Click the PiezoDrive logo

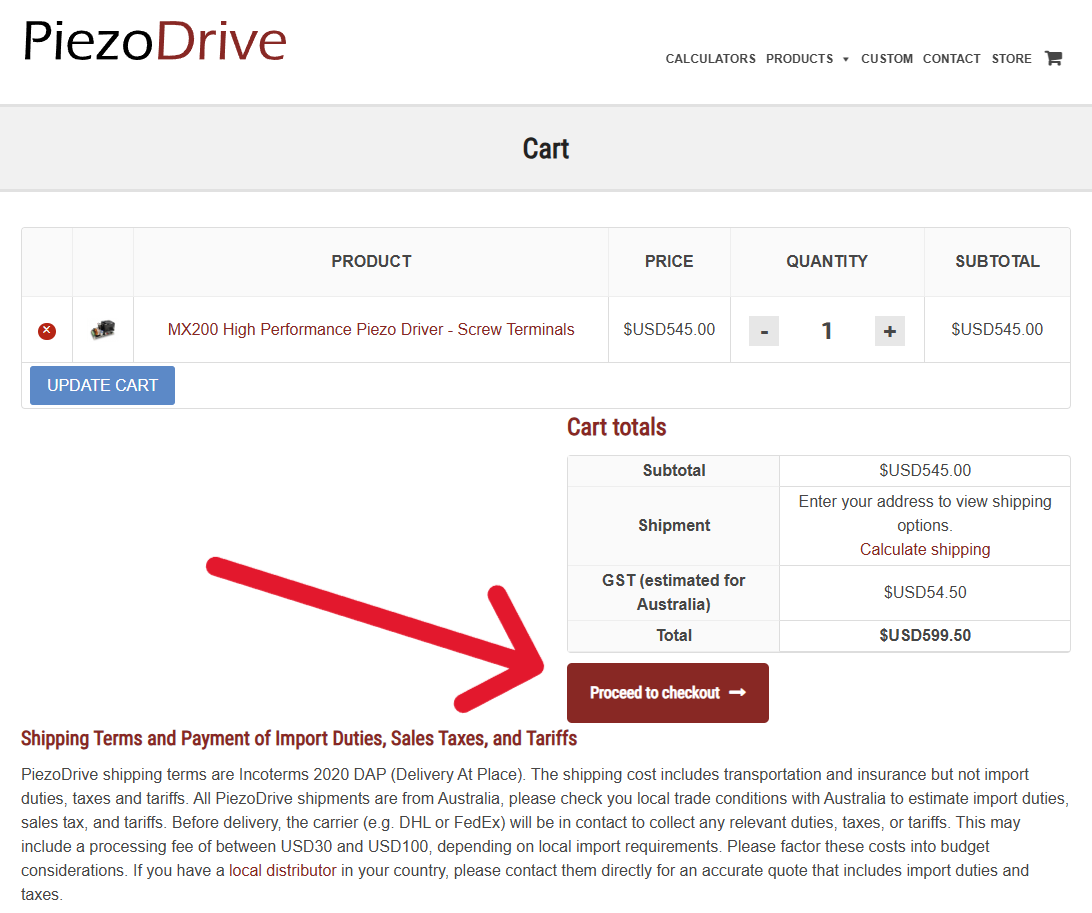coord(155,40)
